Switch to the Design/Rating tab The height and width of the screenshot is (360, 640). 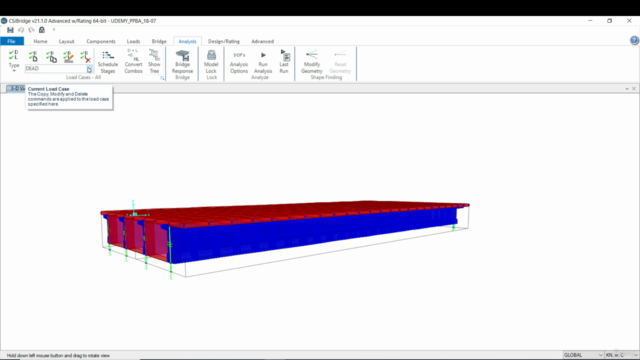pos(224,41)
